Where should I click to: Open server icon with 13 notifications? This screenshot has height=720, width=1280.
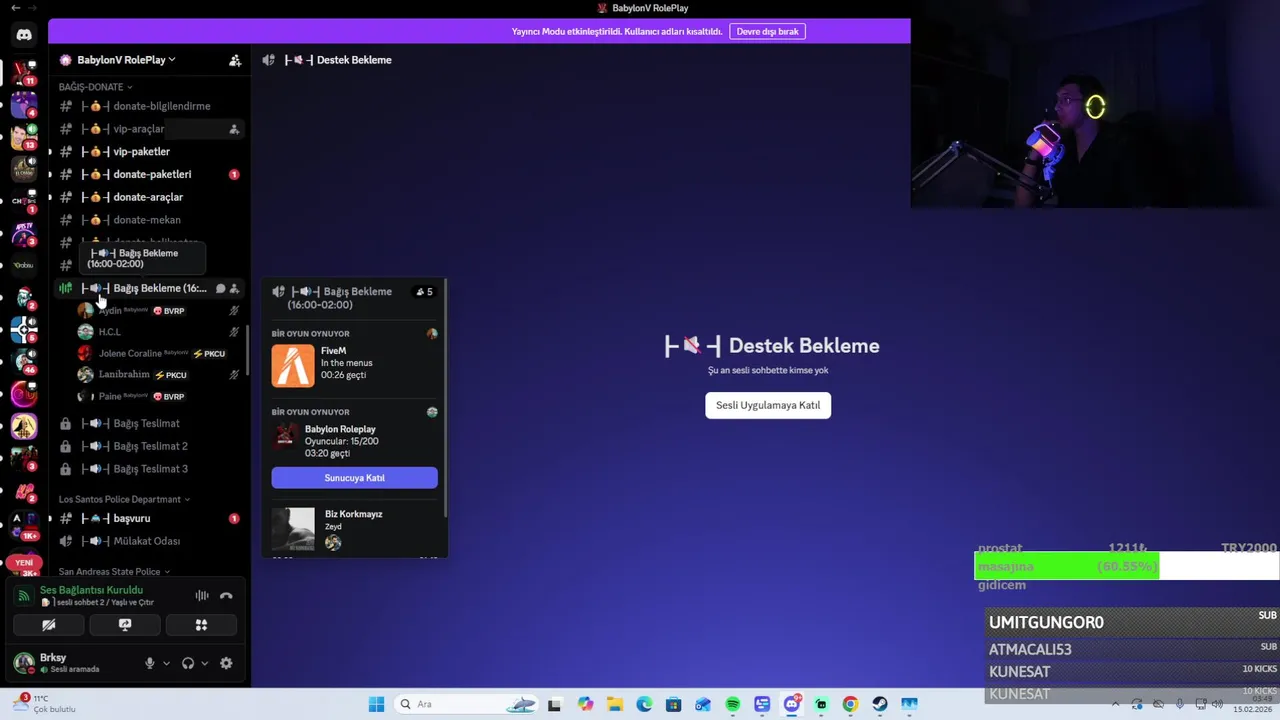(x=24, y=137)
